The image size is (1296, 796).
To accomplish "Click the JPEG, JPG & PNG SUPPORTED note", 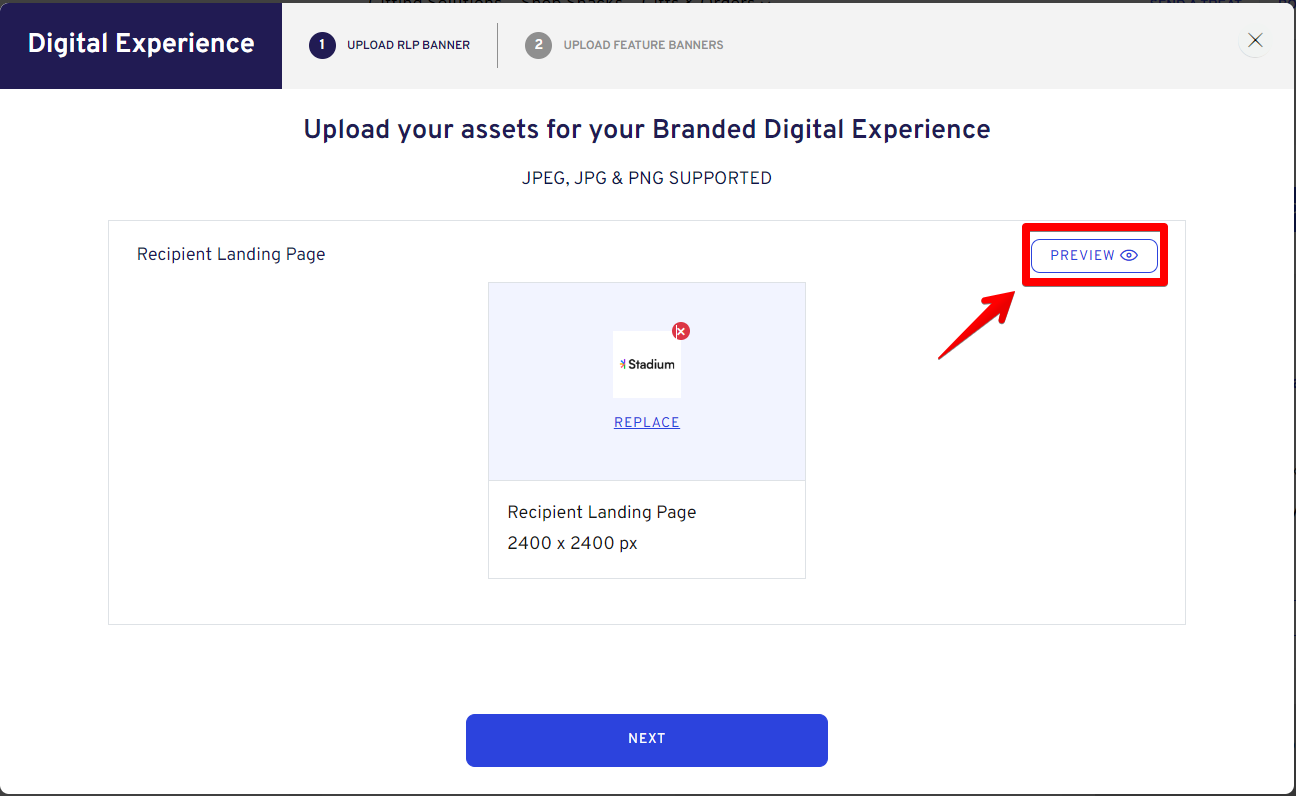I will point(647,178).
